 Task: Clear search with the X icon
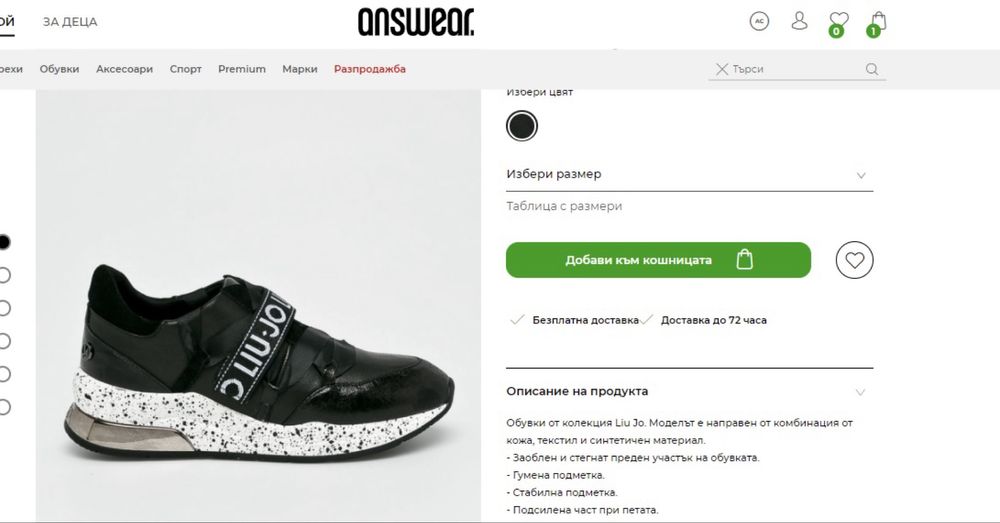pos(722,69)
